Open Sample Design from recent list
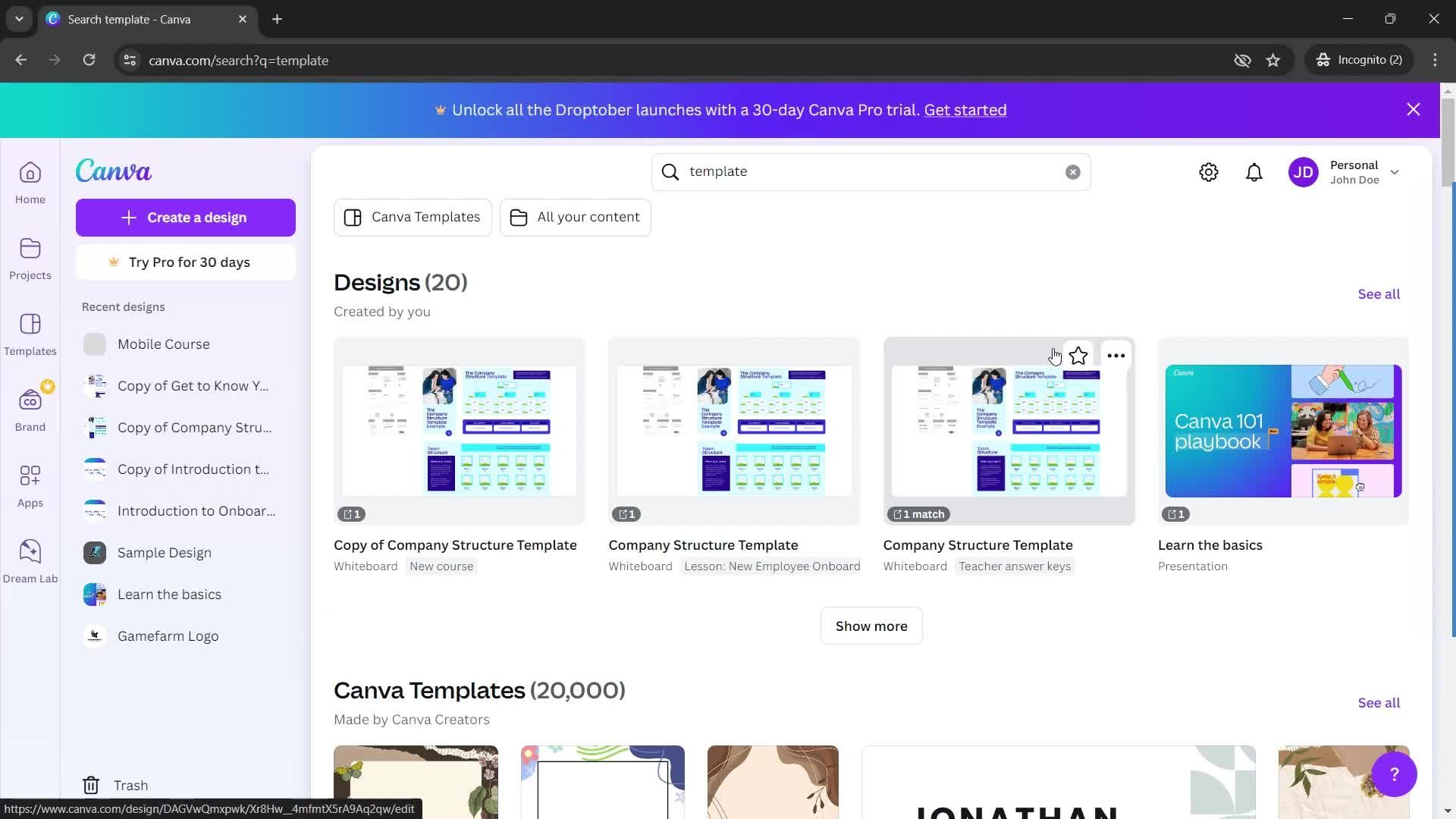The height and width of the screenshot is (819, 1456). 186,553
